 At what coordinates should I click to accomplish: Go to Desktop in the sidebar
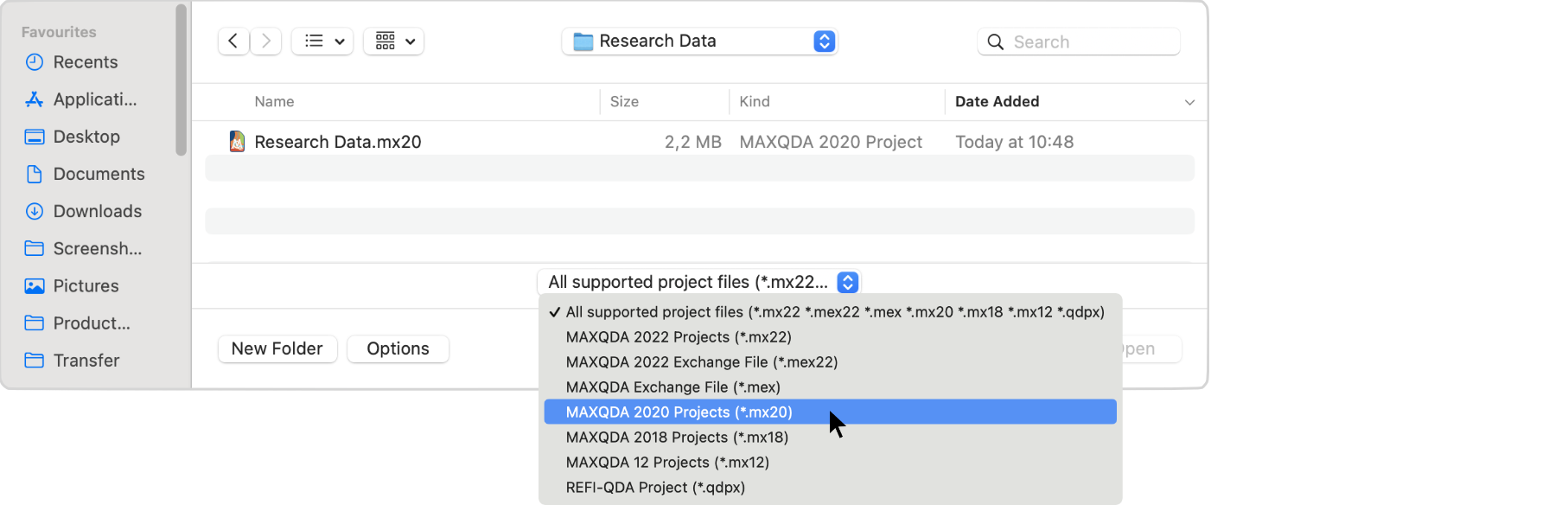[86, 137]
